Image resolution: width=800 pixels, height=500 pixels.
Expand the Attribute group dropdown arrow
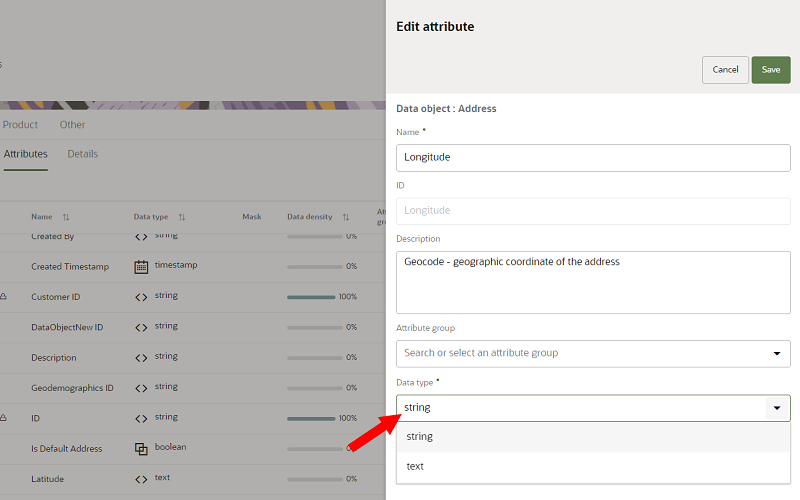776,353
